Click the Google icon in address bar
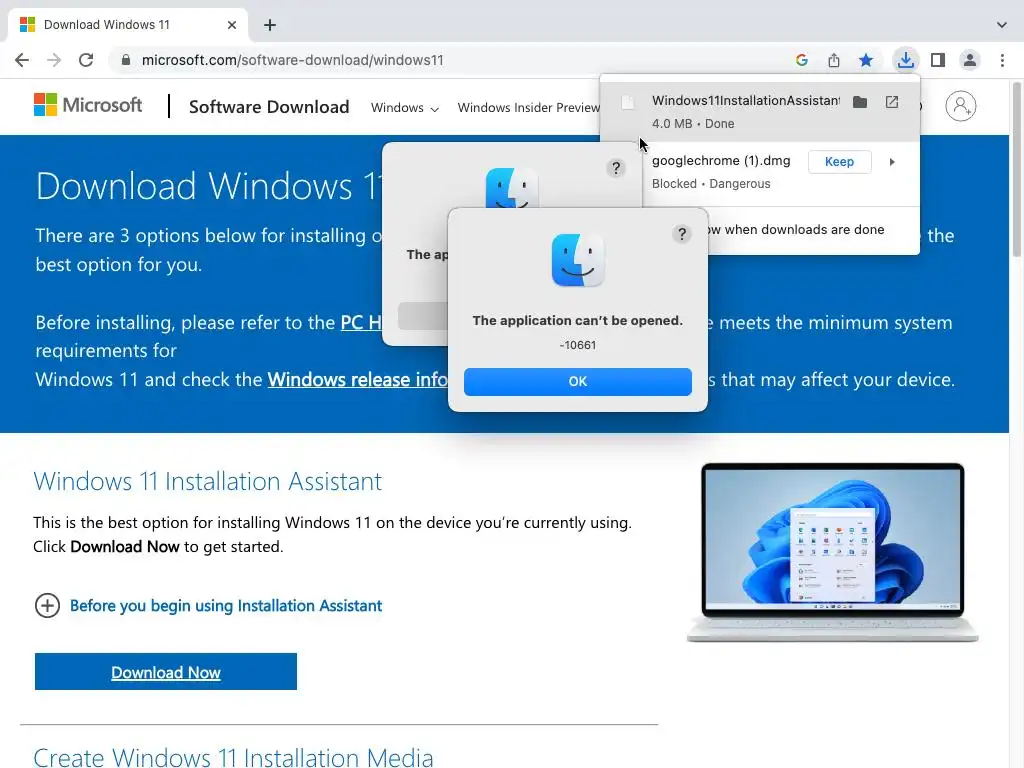Screen dimensions: 1024x768 [802, 60]
